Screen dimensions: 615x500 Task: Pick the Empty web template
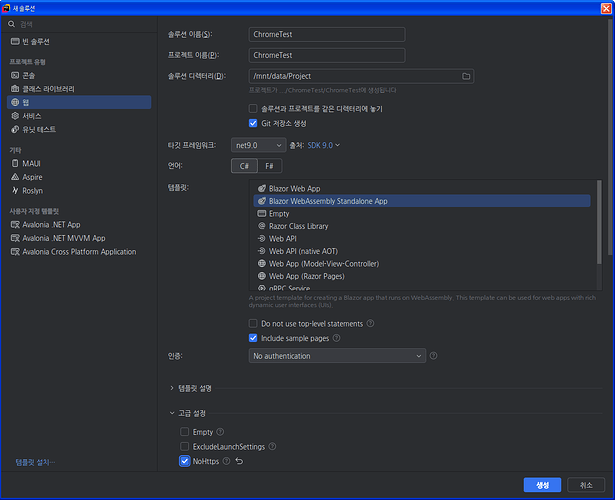[422, 214]
